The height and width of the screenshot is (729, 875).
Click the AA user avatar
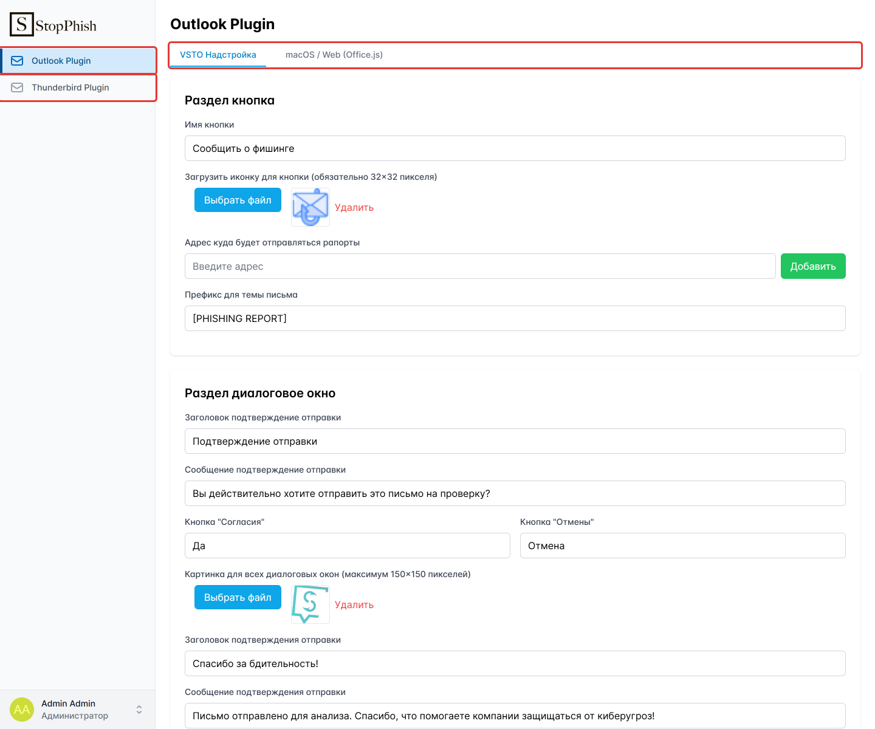pyautogui.click(x=22, y=709)
